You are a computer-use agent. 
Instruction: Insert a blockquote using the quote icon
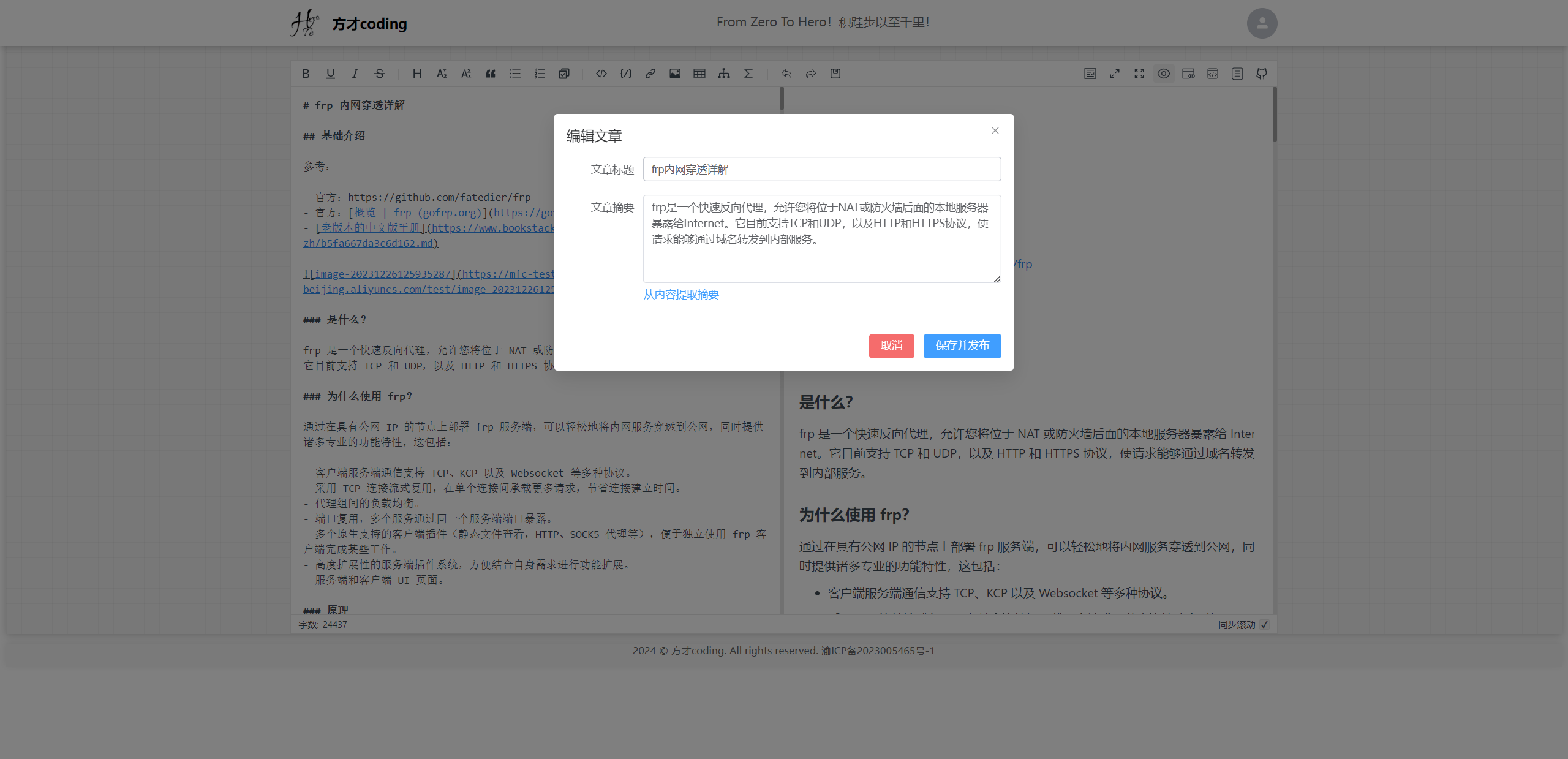click(491, 74)
